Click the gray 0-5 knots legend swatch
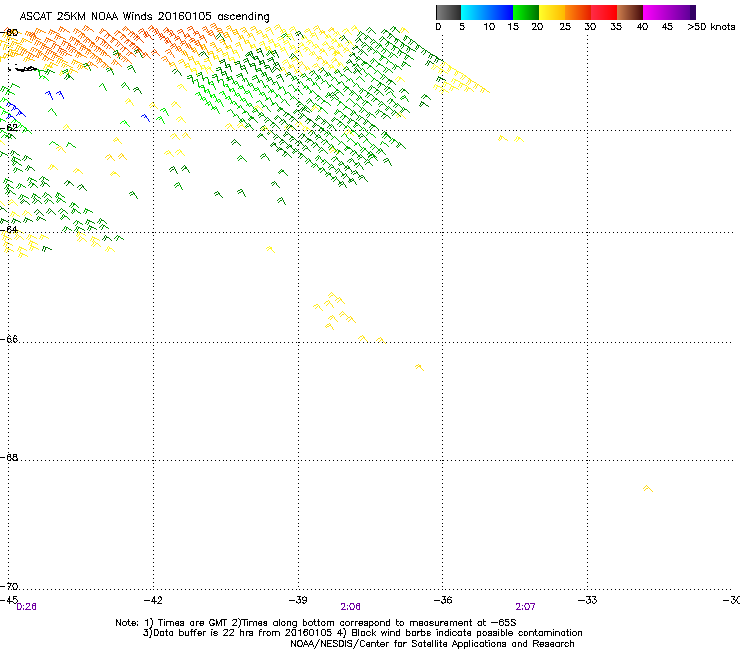Screen dimensions: 740x650 (448, 12)
